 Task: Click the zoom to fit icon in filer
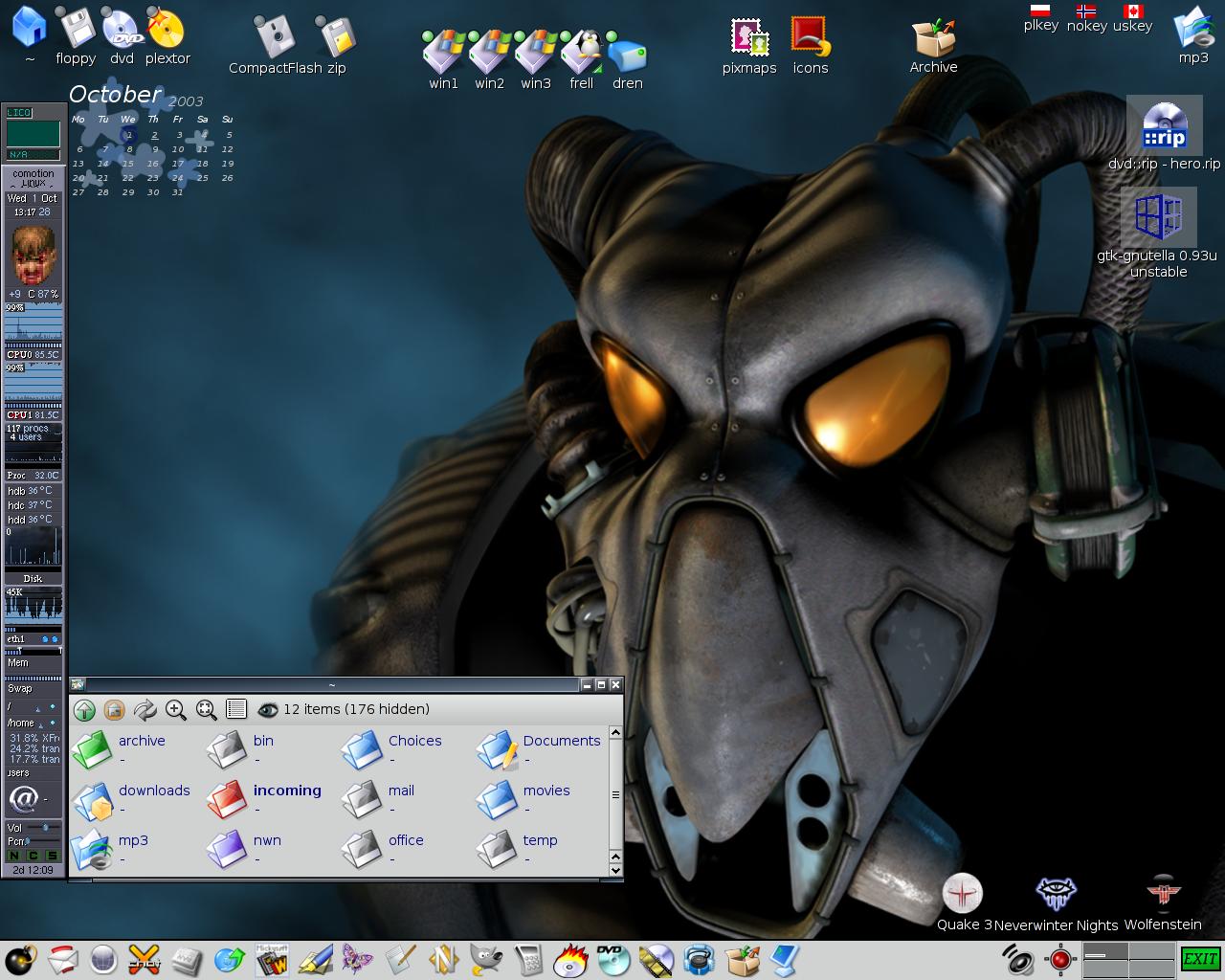click(x=206, y=709)
